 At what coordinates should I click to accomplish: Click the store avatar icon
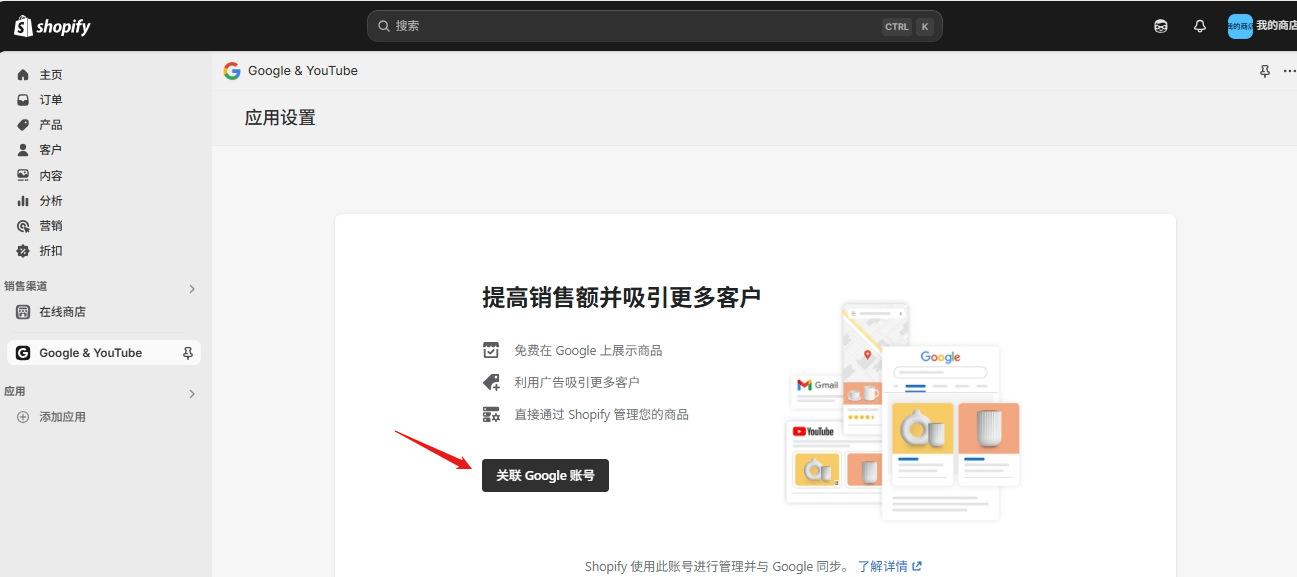point(1240,26)
